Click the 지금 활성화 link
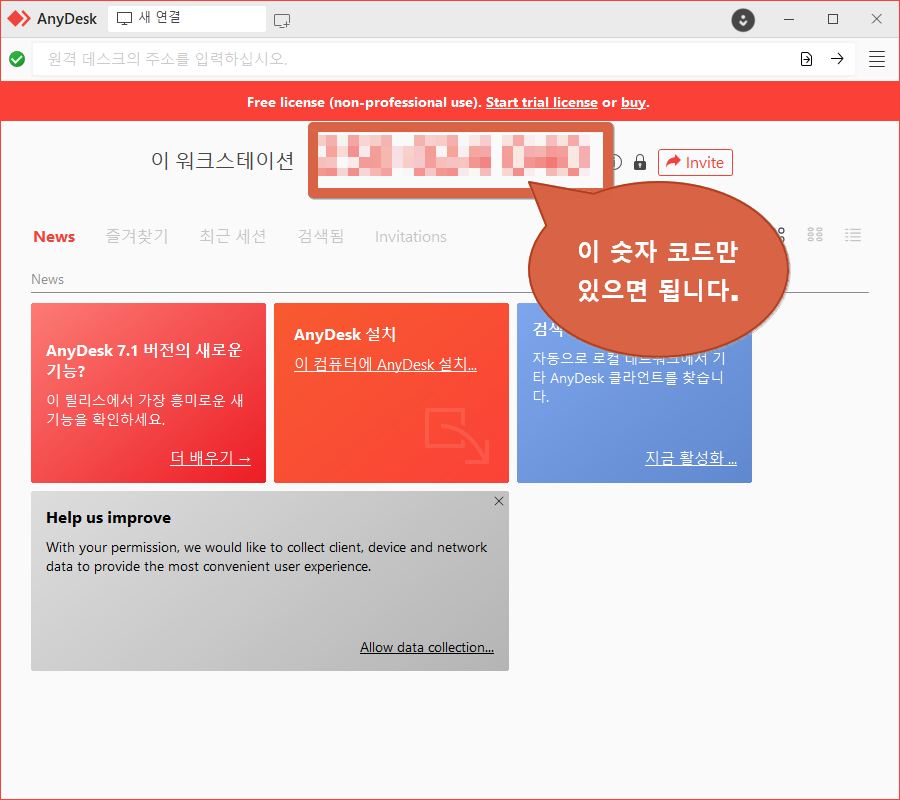900x800 pixels. [690, 458]
